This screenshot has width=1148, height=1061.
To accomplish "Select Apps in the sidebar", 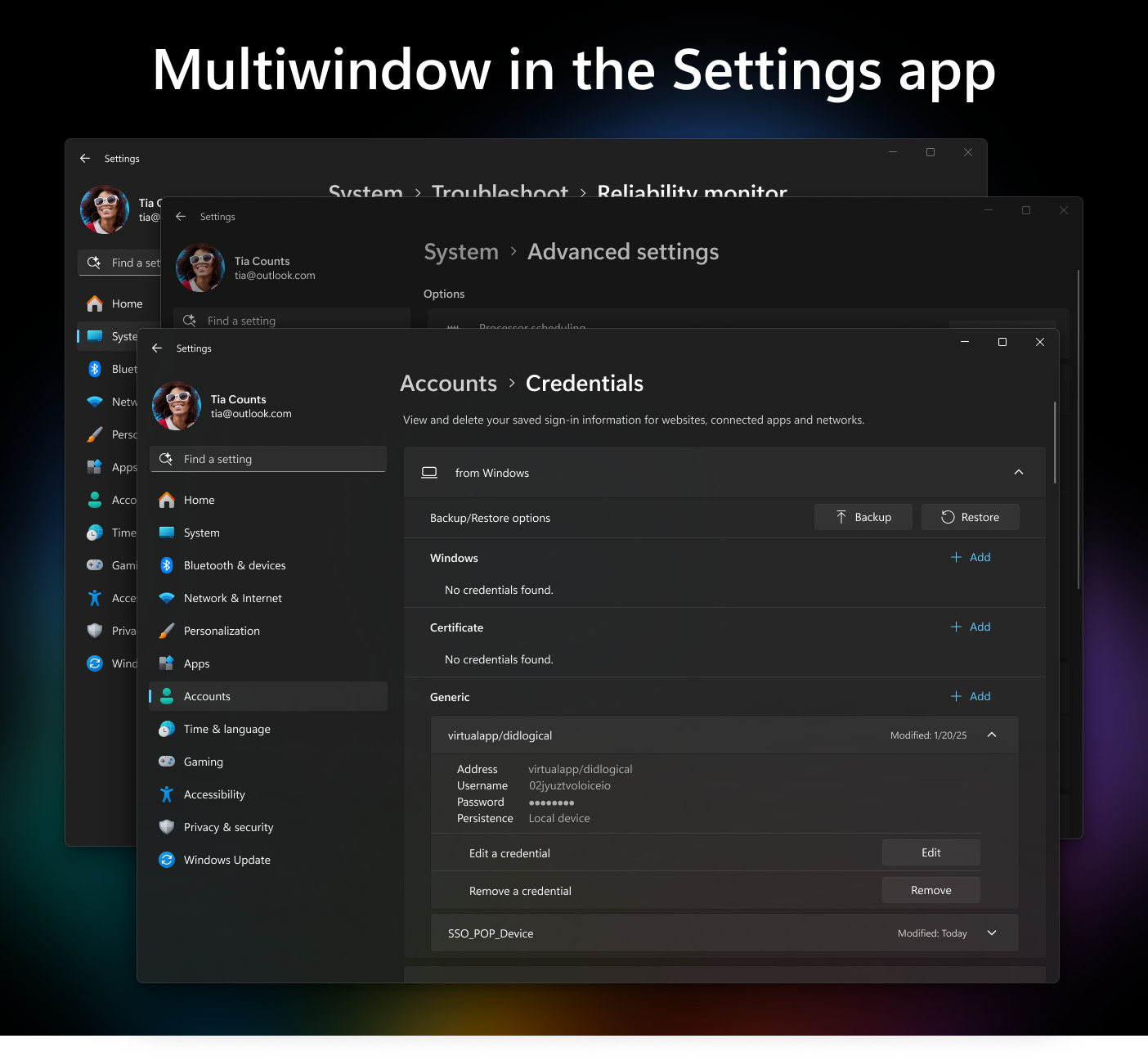I will pos(197,663).
